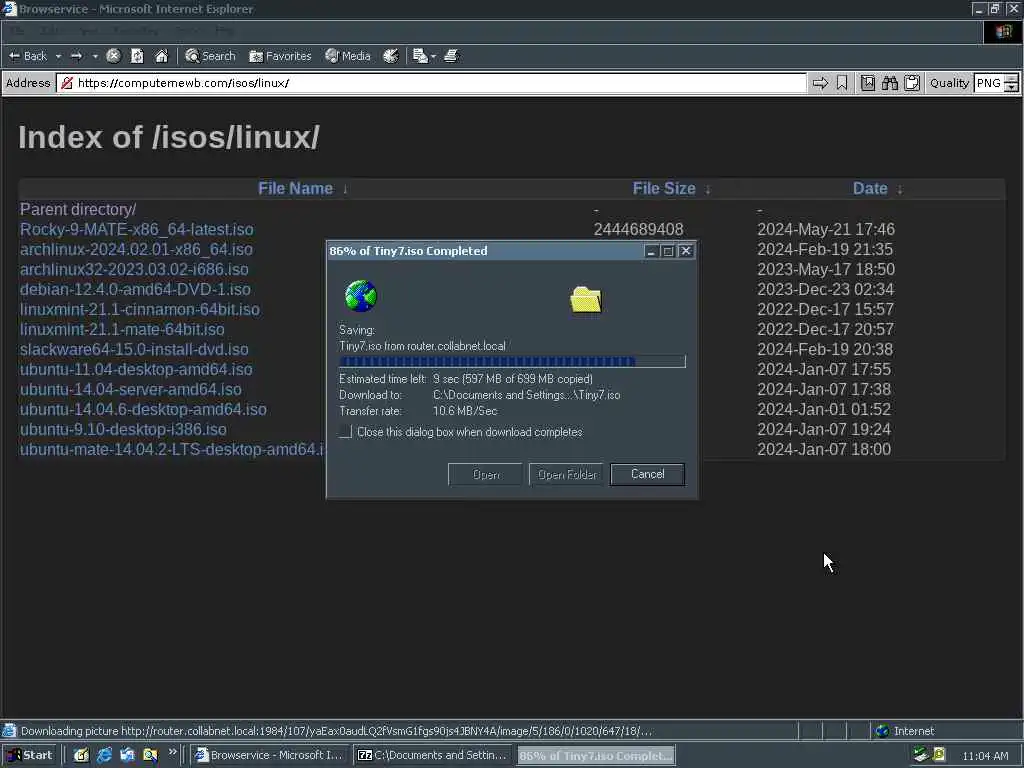
Task: Open the Media pane
Action: [348, 56]
